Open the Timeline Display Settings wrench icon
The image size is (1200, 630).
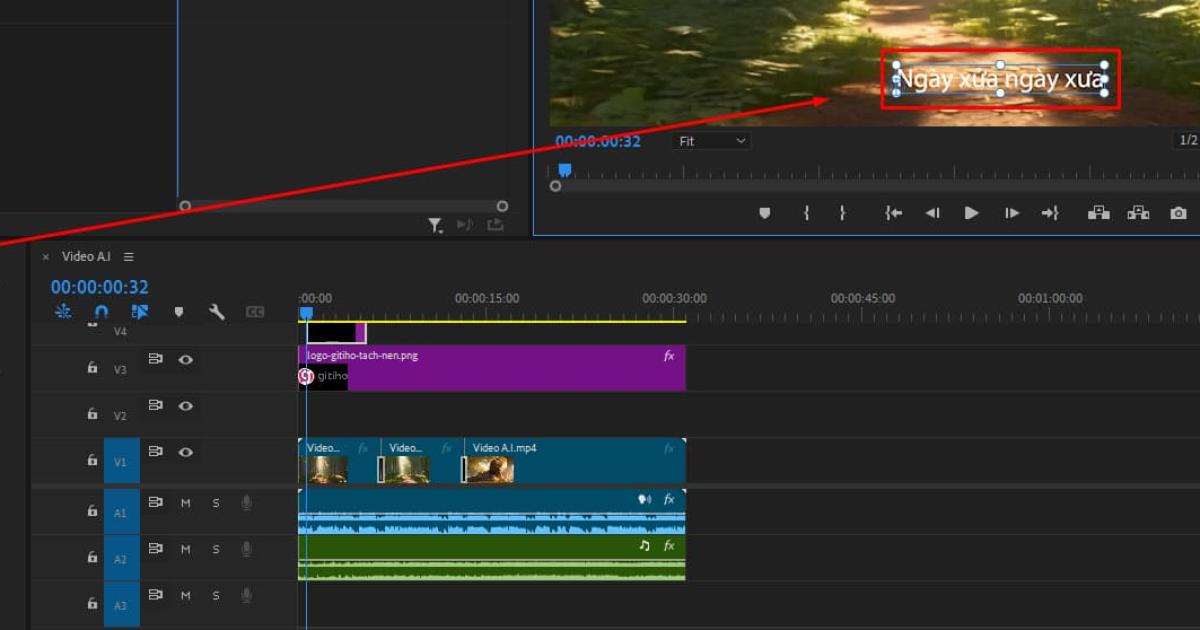point(216,311)
